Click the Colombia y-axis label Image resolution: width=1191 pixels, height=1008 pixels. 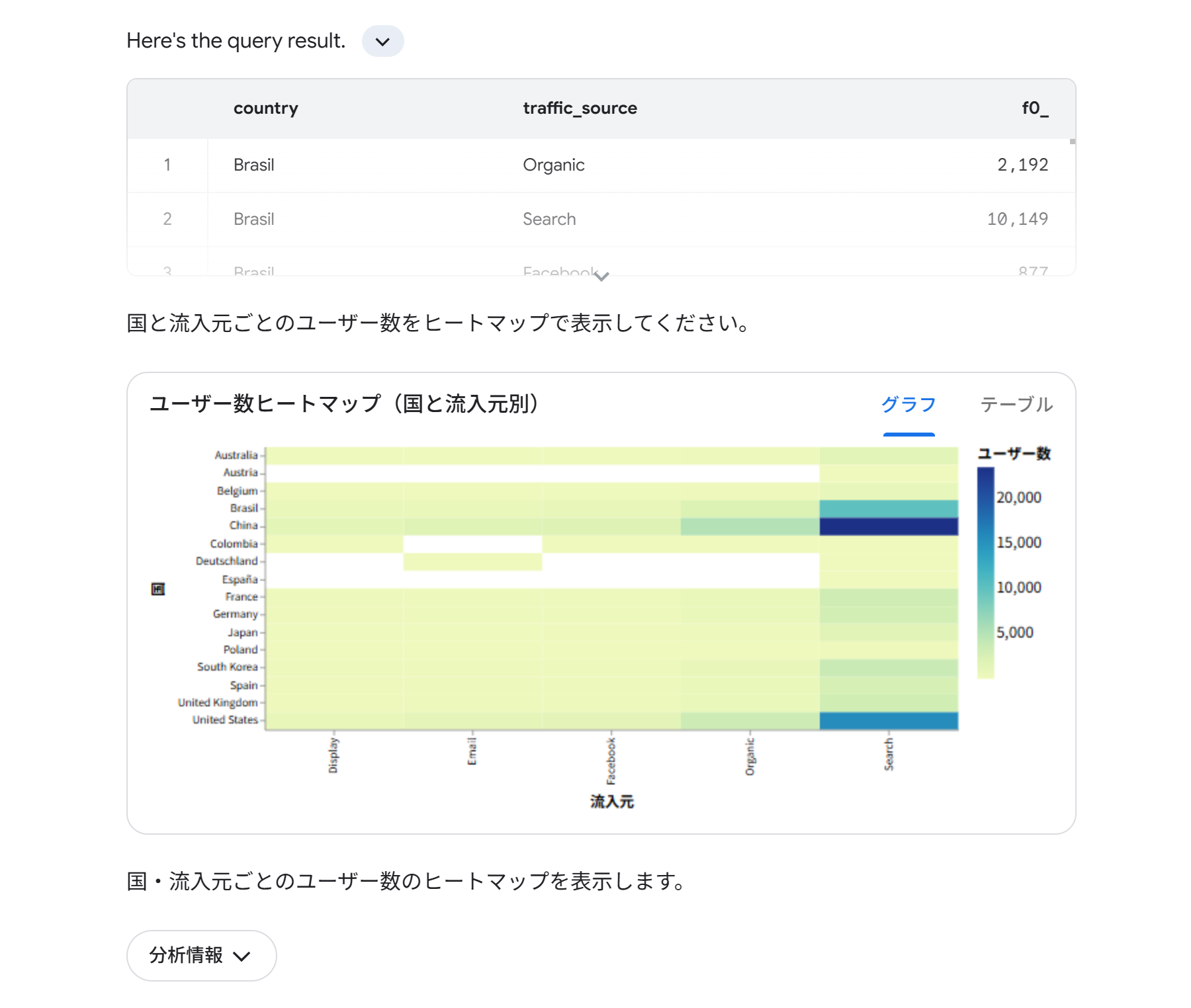point(234,544)
